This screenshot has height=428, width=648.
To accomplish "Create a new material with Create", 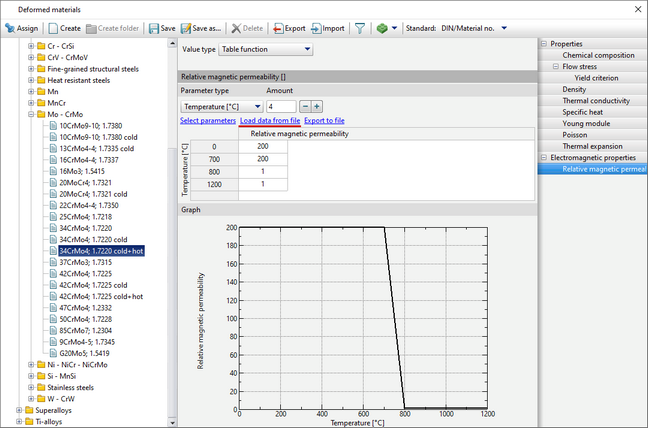I will click(x=64, y=28).
